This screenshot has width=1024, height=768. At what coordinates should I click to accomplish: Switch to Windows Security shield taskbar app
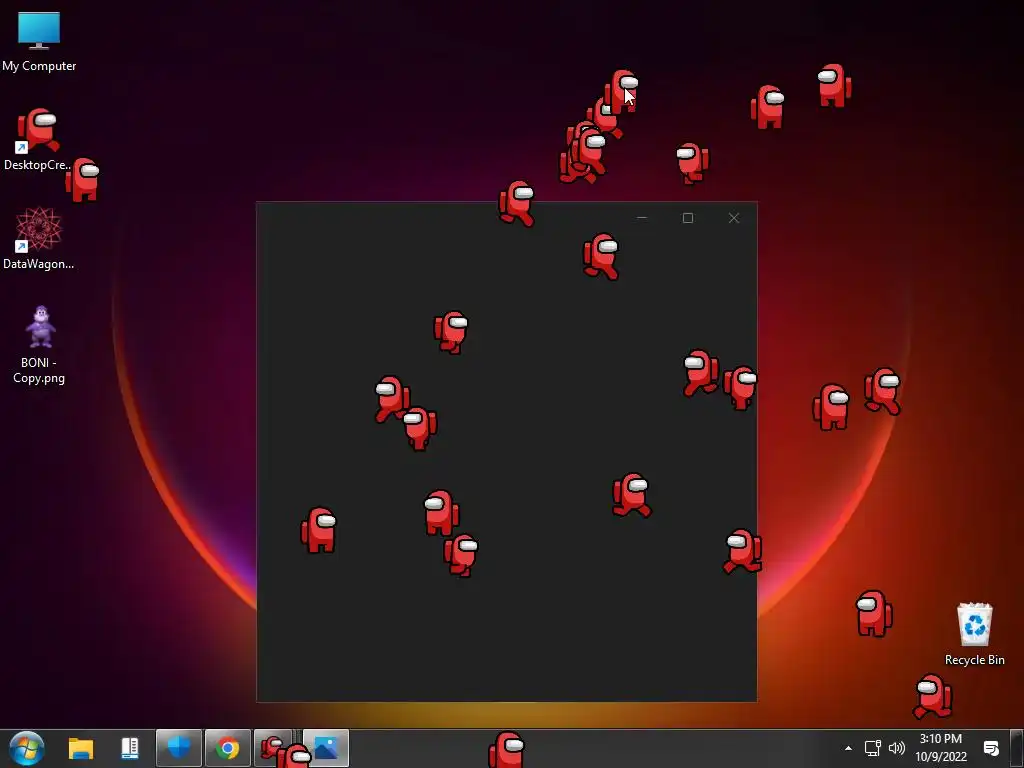coord(178,748)
